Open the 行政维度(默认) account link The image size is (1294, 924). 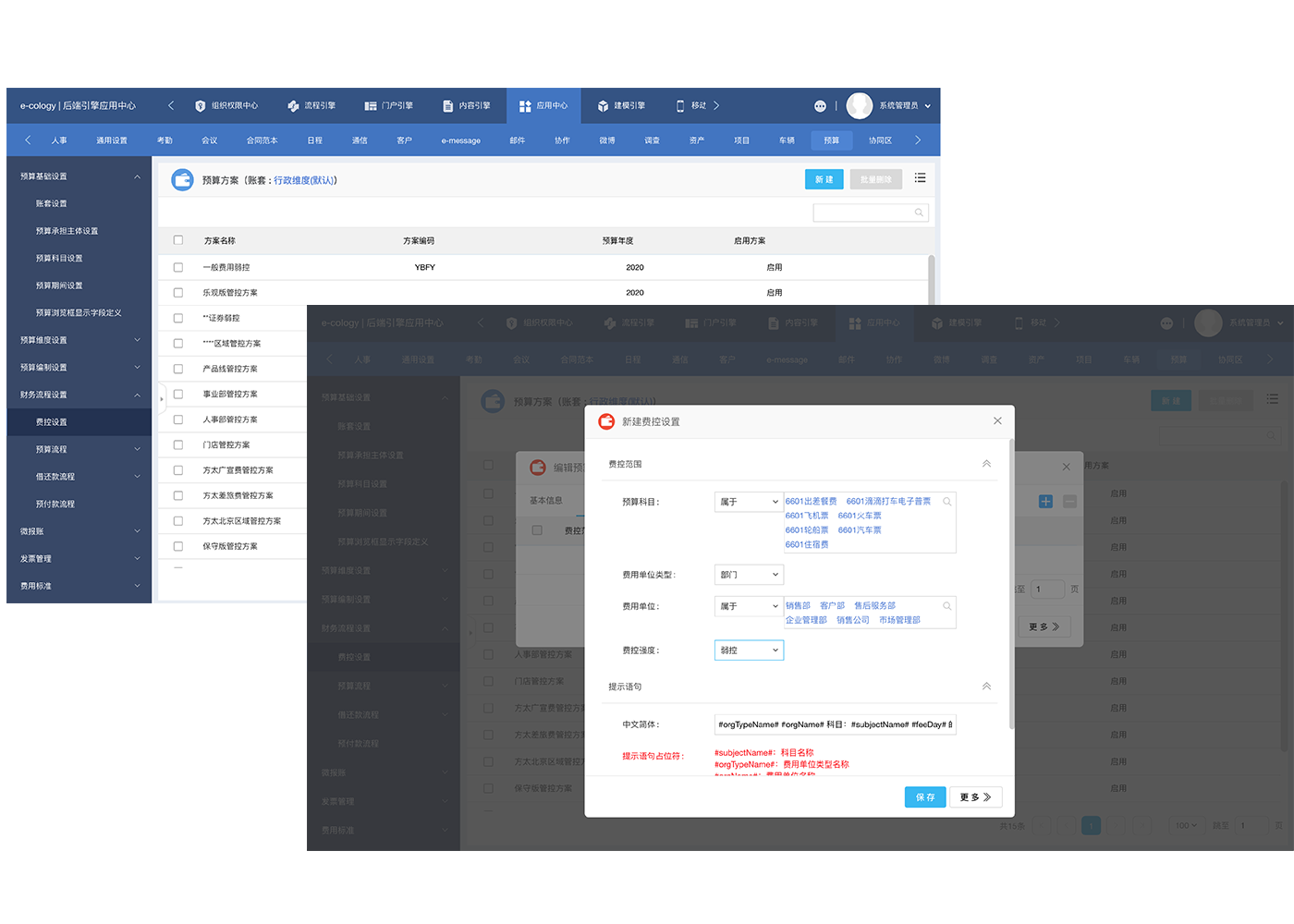coord(304,180)
